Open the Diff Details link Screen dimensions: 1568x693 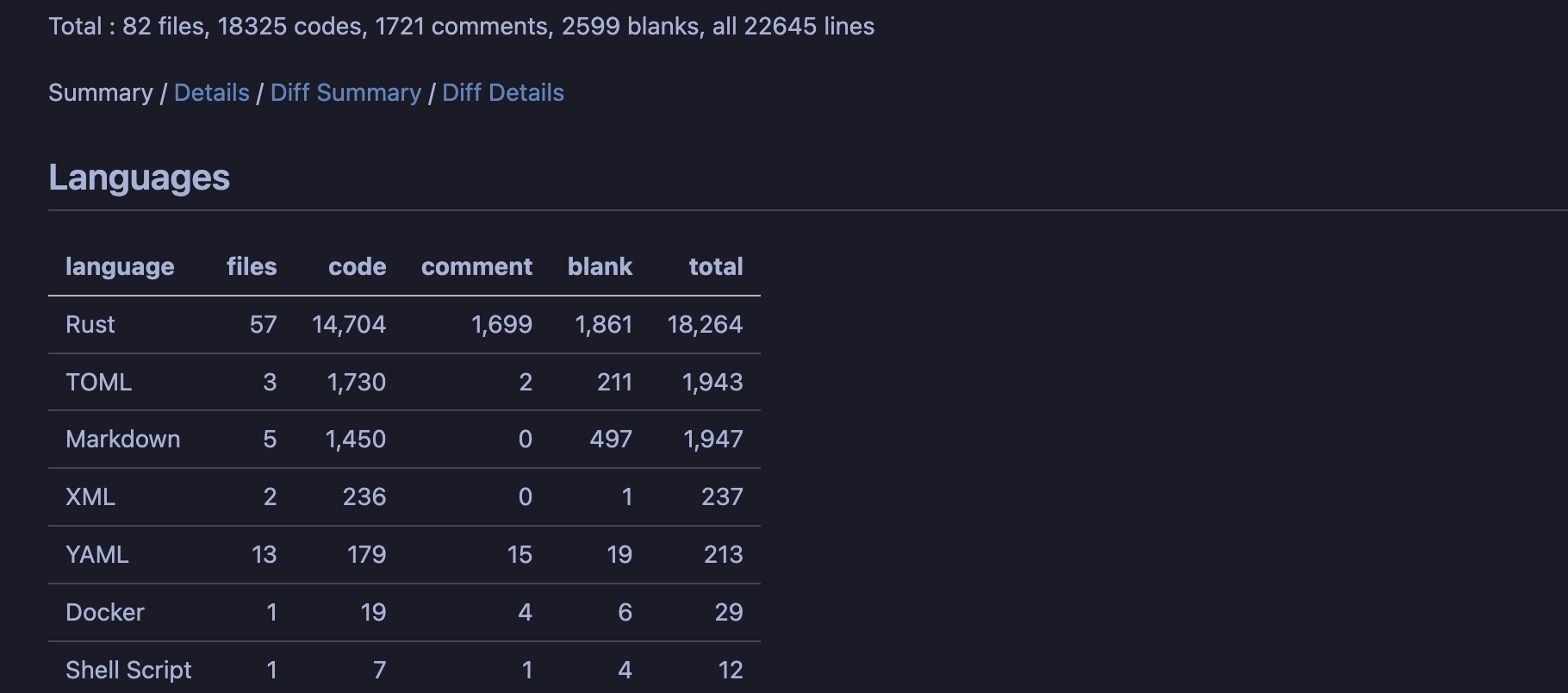pyautogui.click(x=503, y=93)
